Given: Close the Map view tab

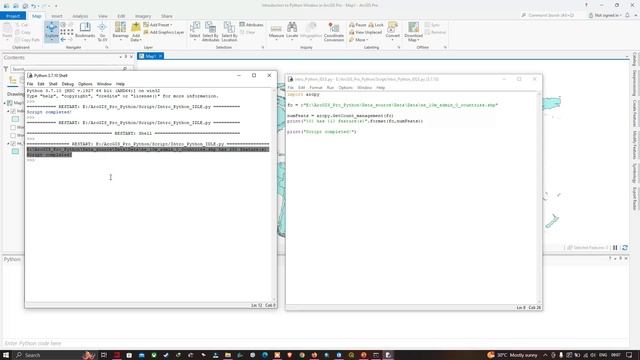Looking at the screenshot, I should click(160, 56).
